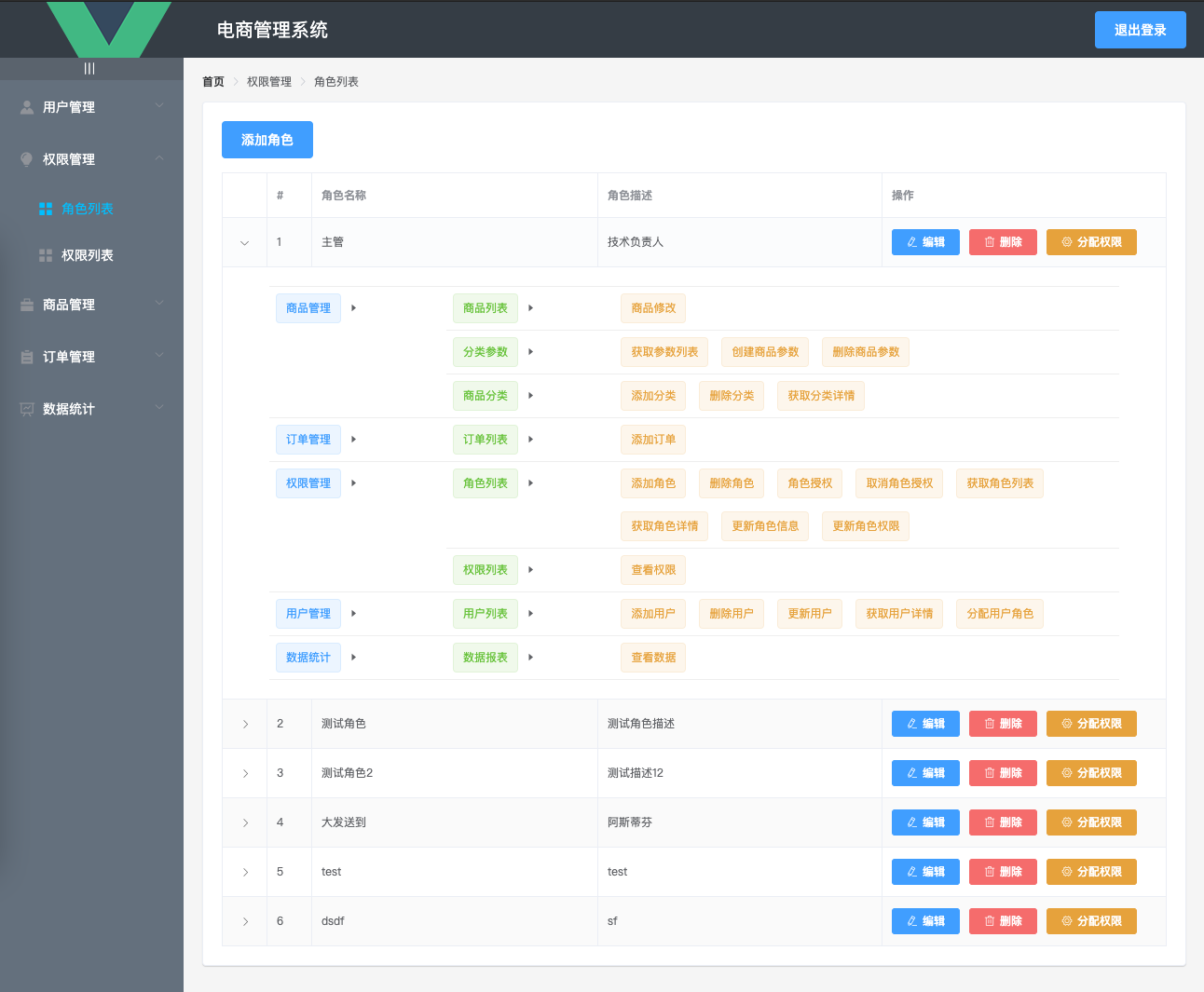Click the 添加订单 tag
The height and width of the screenshot is (992, 1204).
653,440
